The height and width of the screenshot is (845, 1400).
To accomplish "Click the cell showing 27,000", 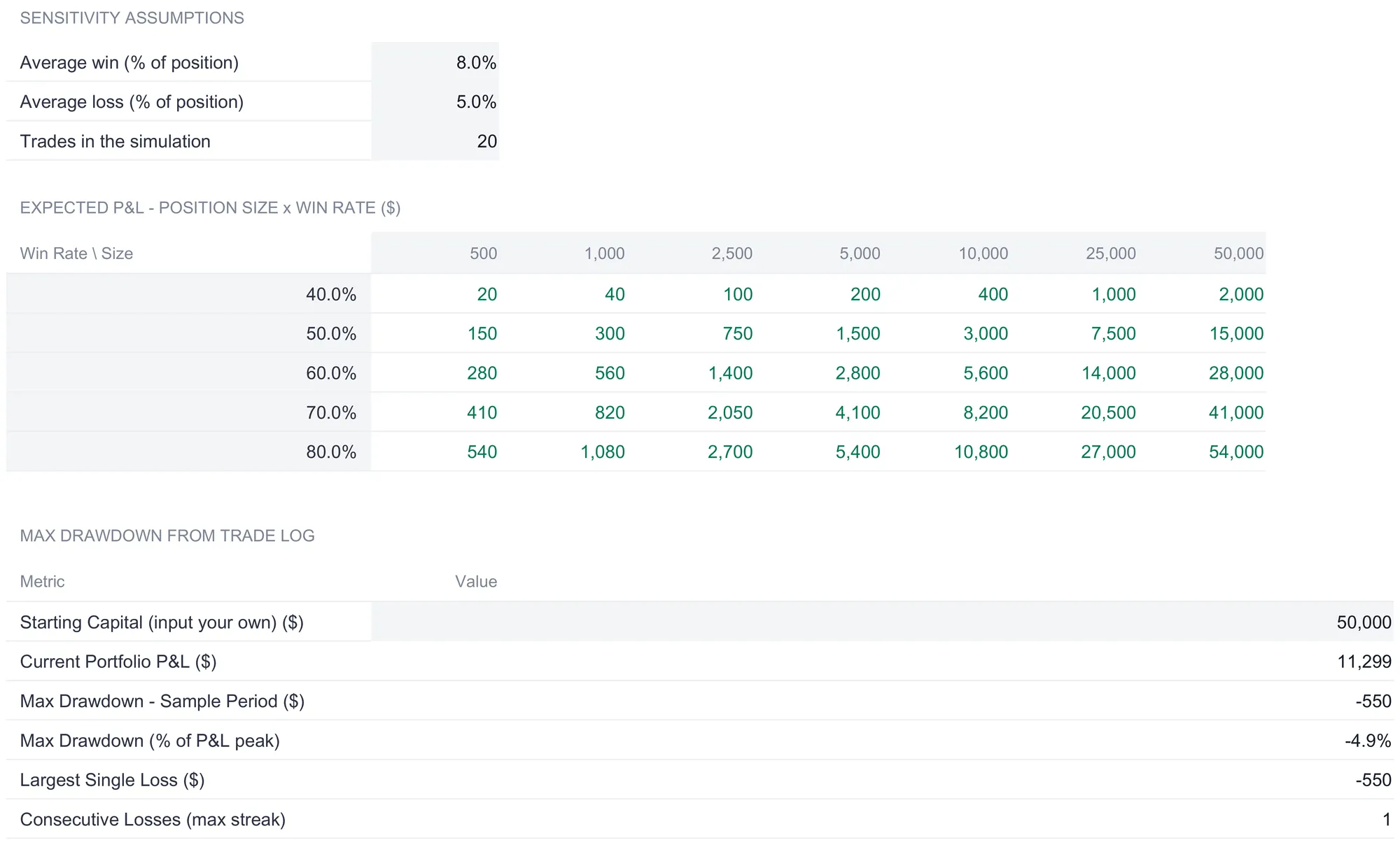I will [1109, 451].
